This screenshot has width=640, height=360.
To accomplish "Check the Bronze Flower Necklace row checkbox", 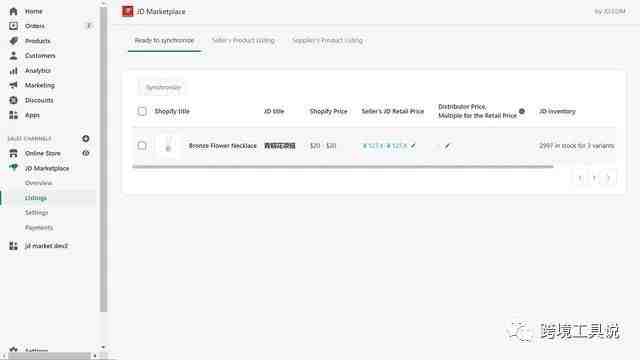I will point(142,145).
